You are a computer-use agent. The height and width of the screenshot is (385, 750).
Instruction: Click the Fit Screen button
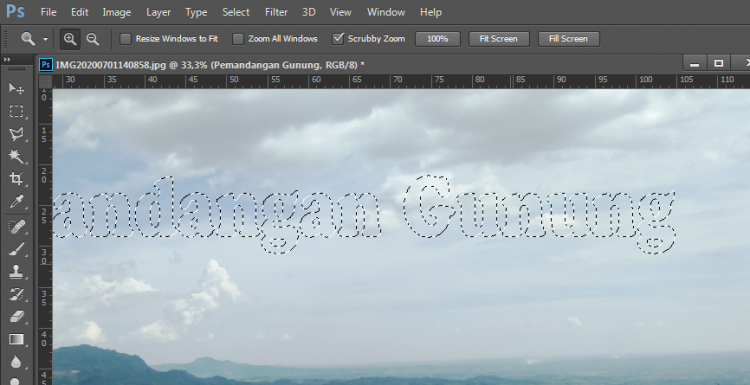point(498,39)
